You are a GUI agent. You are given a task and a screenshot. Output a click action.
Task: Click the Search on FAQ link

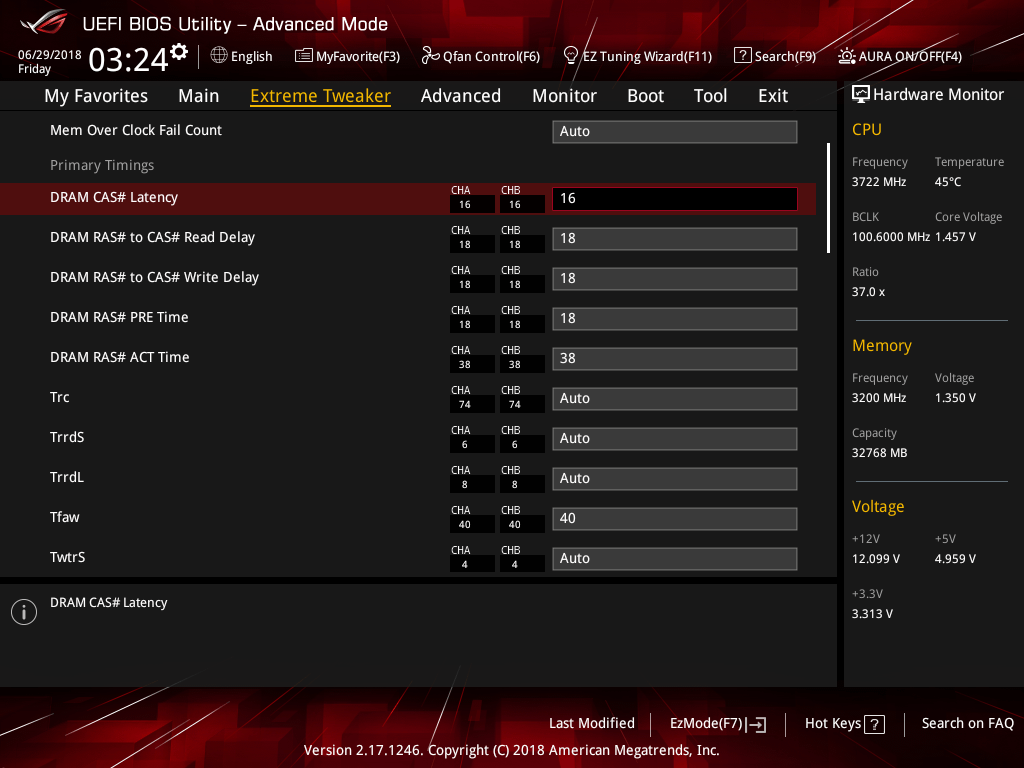967,723
